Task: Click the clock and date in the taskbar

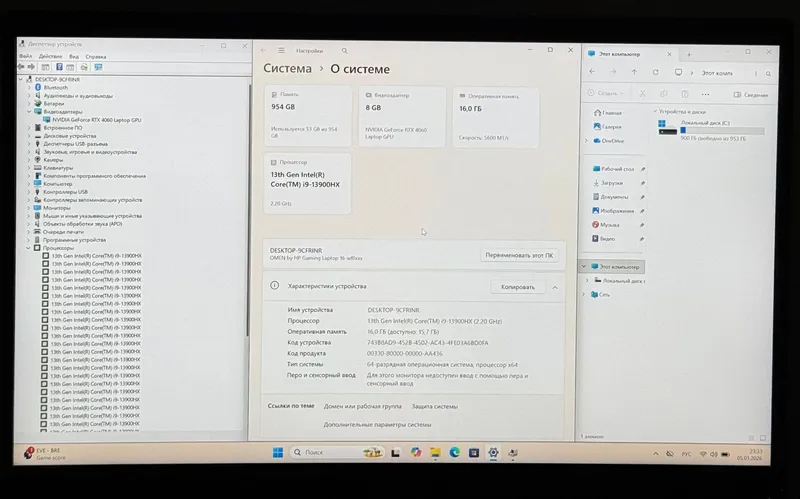Action: 749,455
